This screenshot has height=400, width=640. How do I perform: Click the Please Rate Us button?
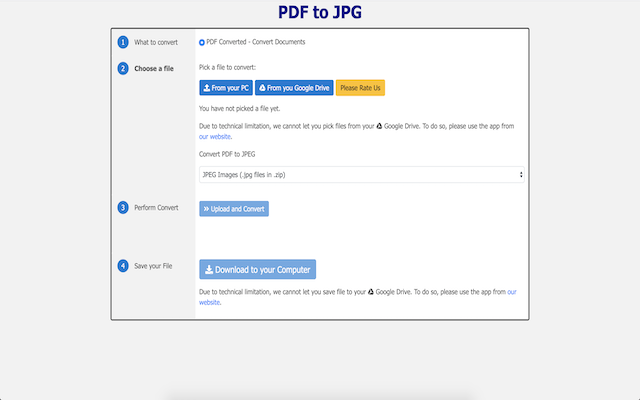click(x=360, y=88)
